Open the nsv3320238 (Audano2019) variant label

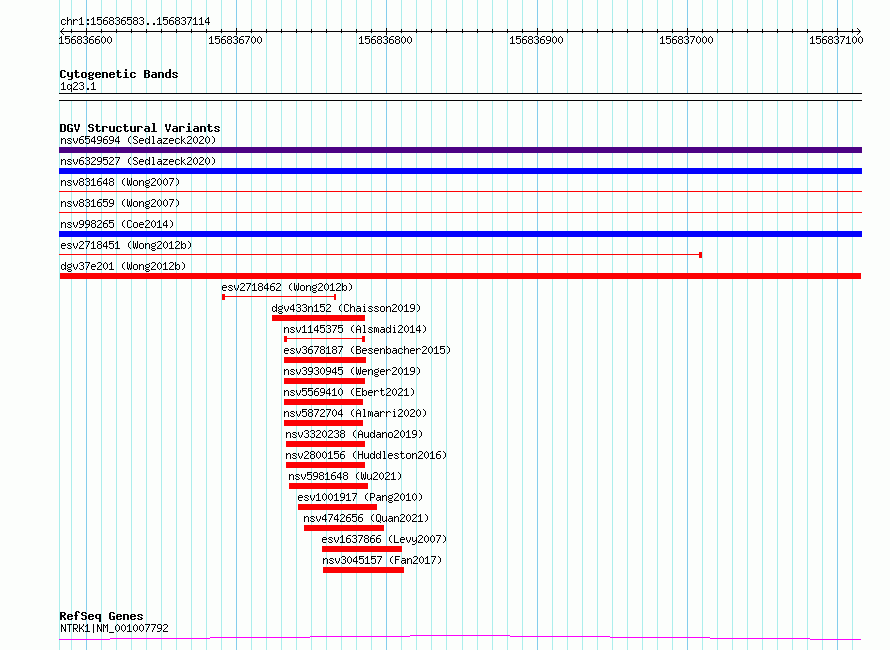coord(354,434)
